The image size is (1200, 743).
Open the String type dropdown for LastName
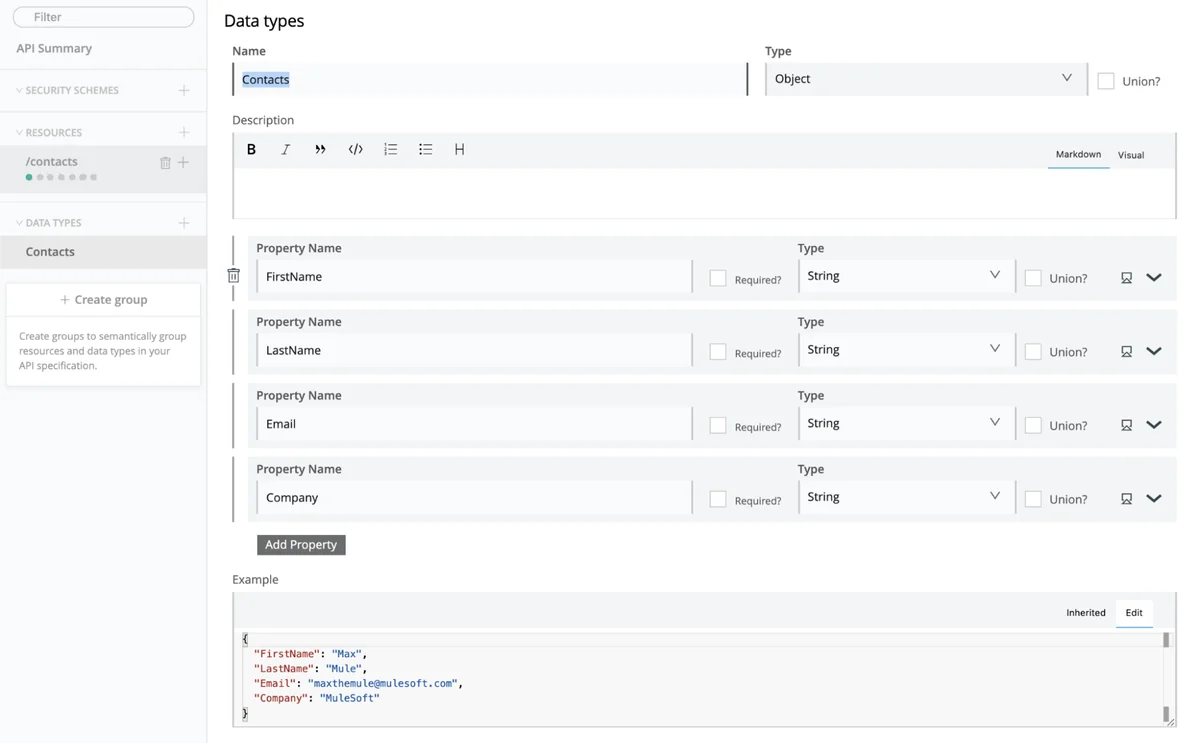(906, 350)
